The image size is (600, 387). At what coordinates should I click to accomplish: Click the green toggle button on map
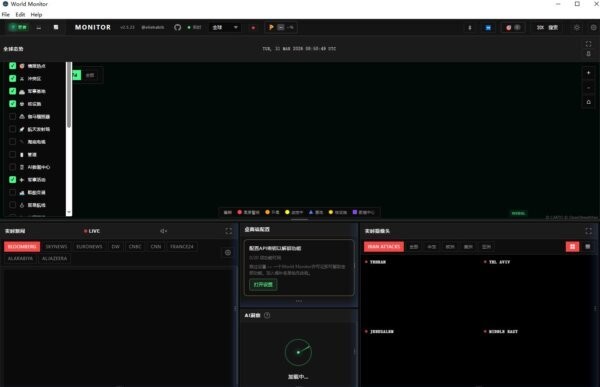(77, 75)
